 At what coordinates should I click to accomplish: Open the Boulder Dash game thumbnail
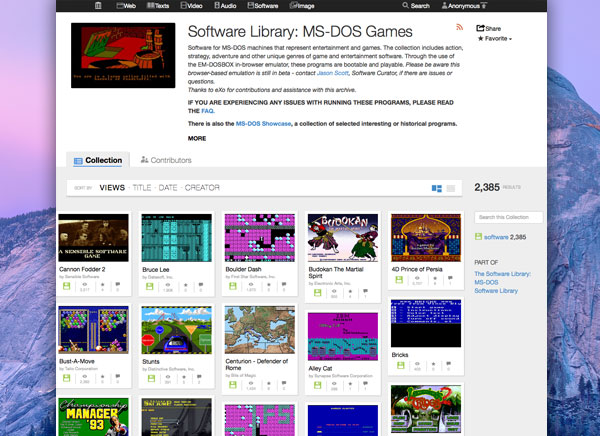click(x=259, y=238)
